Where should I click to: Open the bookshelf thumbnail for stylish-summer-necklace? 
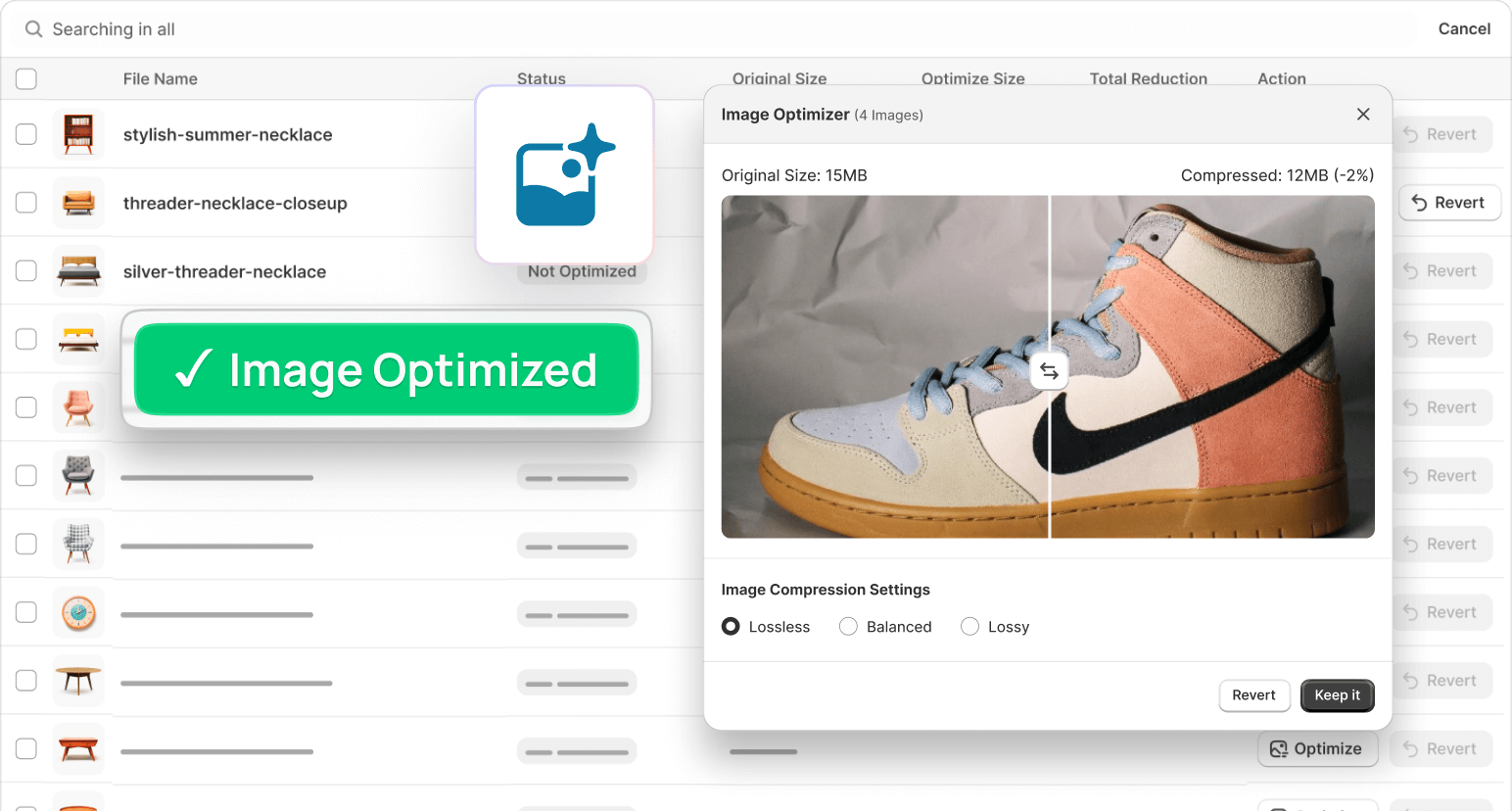click(x=78, y=134)
